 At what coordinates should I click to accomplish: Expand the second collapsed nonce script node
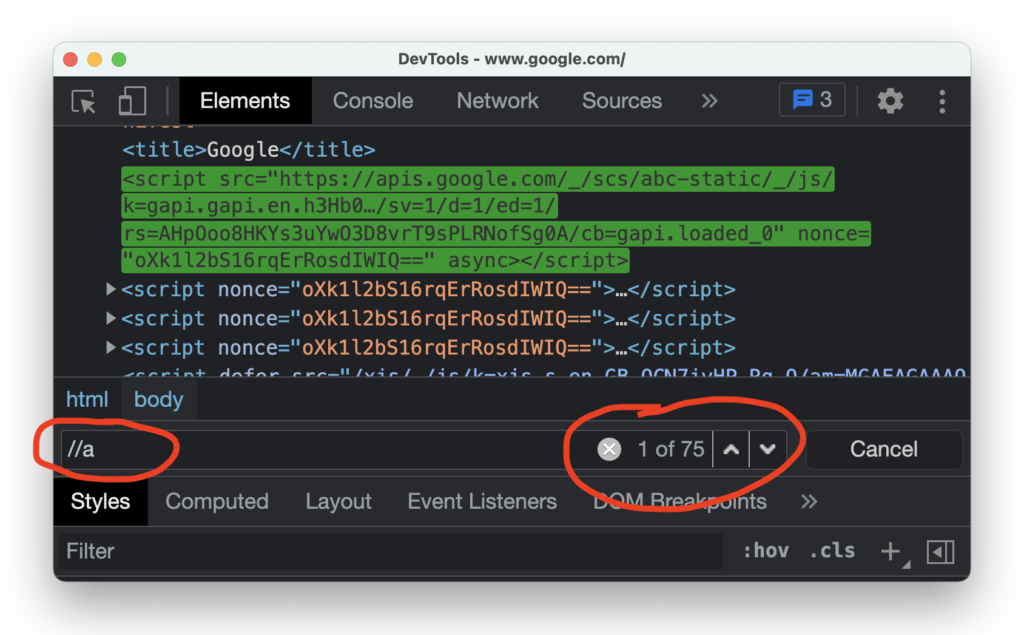tap(111, 318)
